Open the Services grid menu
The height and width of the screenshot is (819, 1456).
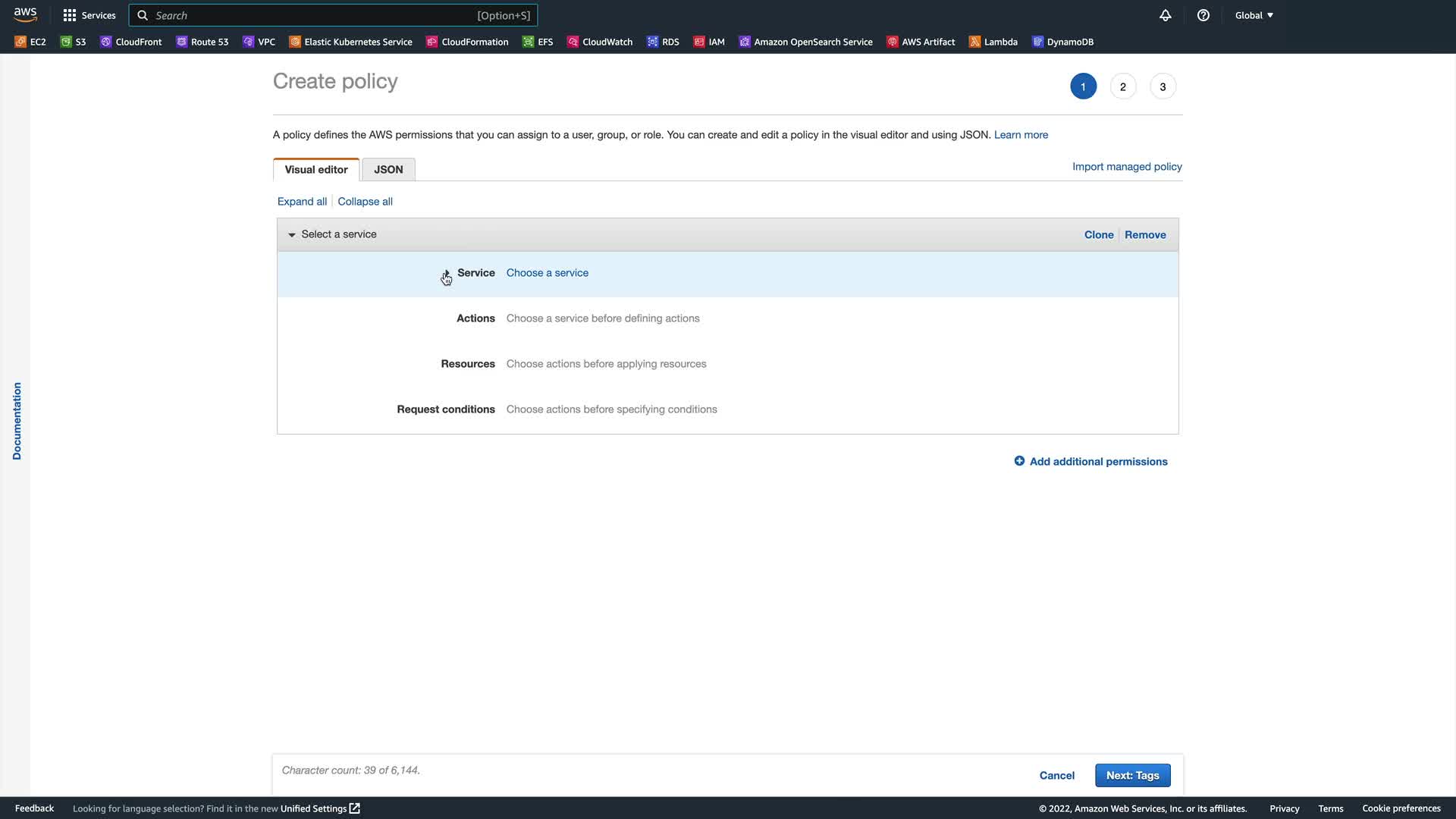pyautogui.click(x=89, y=15)
